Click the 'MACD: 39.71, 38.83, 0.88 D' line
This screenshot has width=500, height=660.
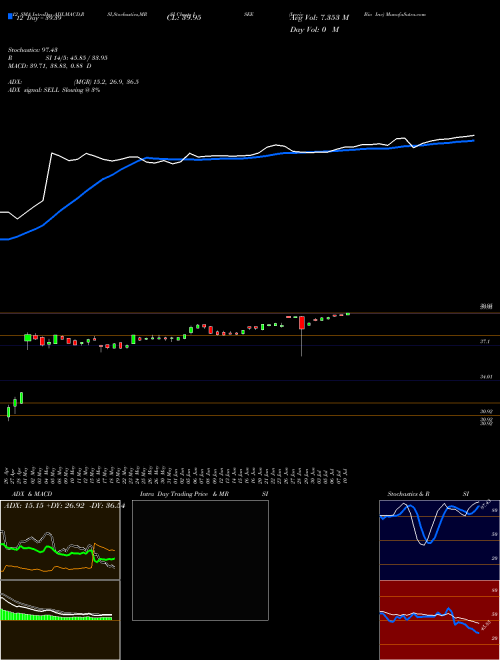pyautogui.click(x=50, y=66)
